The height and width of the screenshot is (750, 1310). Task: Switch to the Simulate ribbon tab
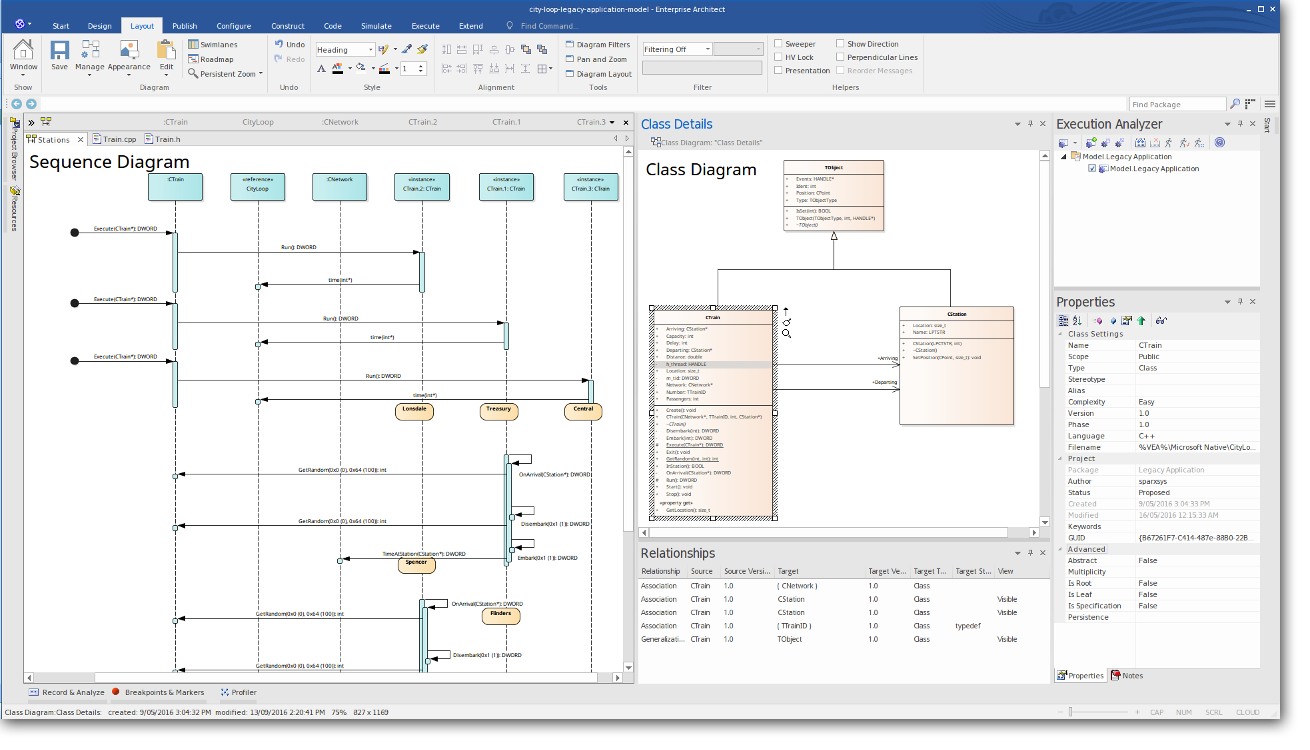(376, 26)
